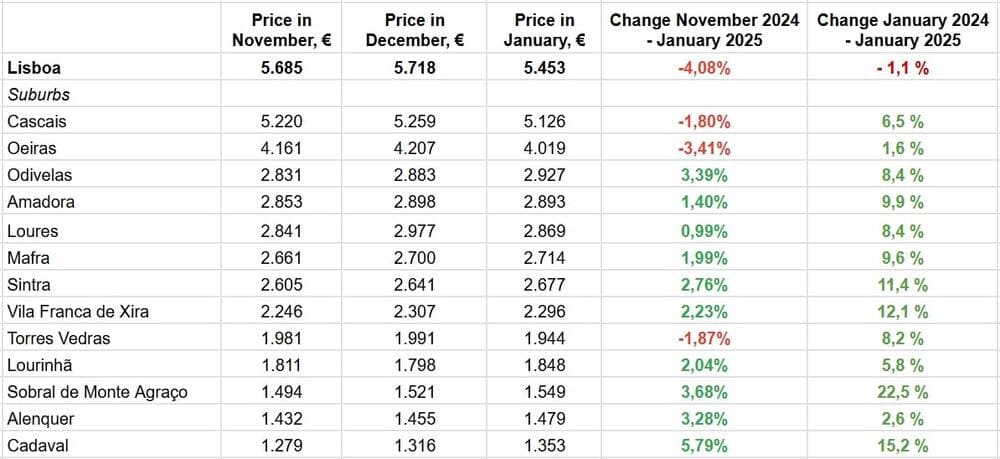Select the Cascais row label cell
Screen dimensions: 1000x459
[37, 121]
